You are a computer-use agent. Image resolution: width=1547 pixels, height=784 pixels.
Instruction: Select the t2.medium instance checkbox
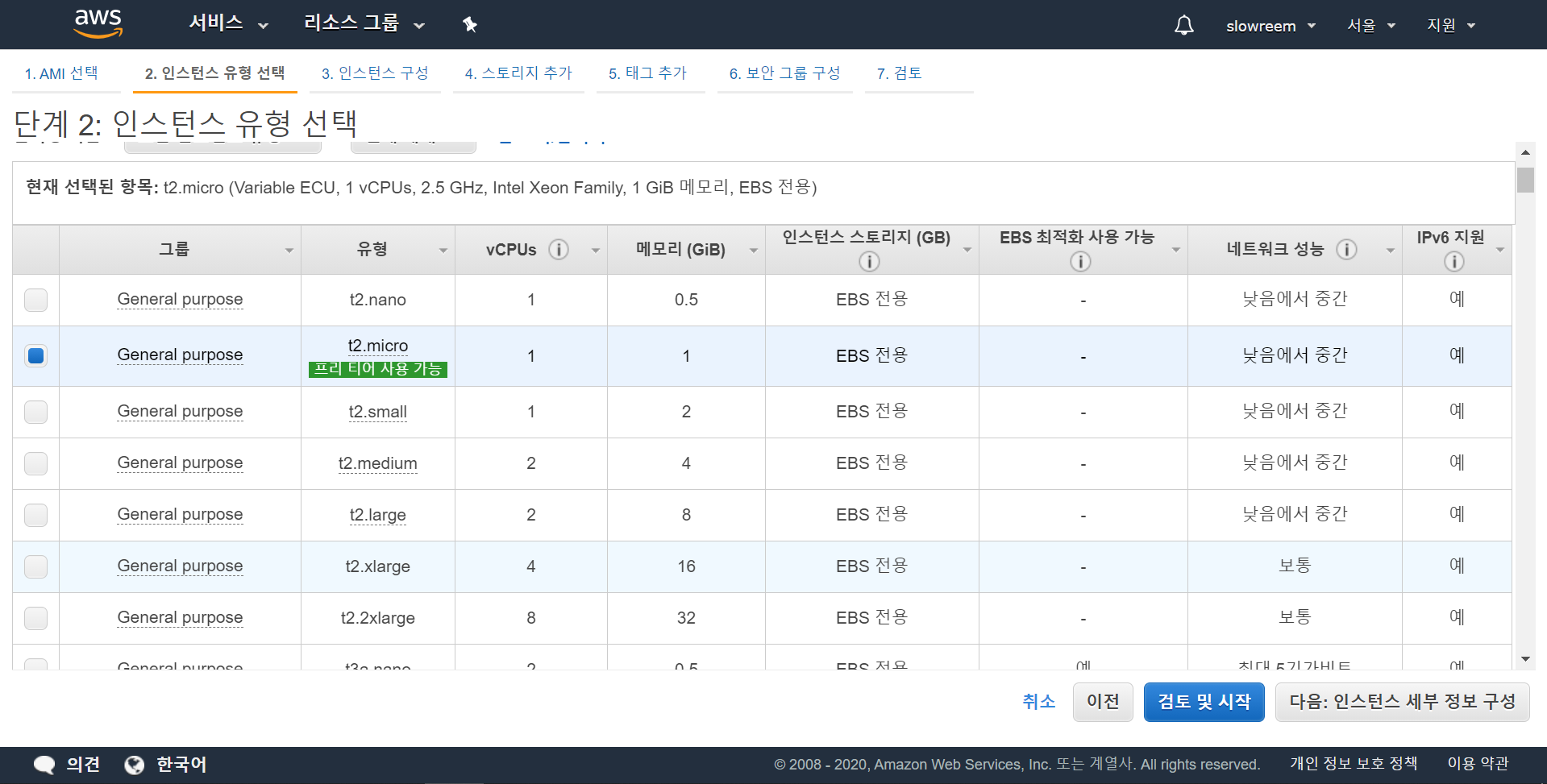[x=35, y=463]
